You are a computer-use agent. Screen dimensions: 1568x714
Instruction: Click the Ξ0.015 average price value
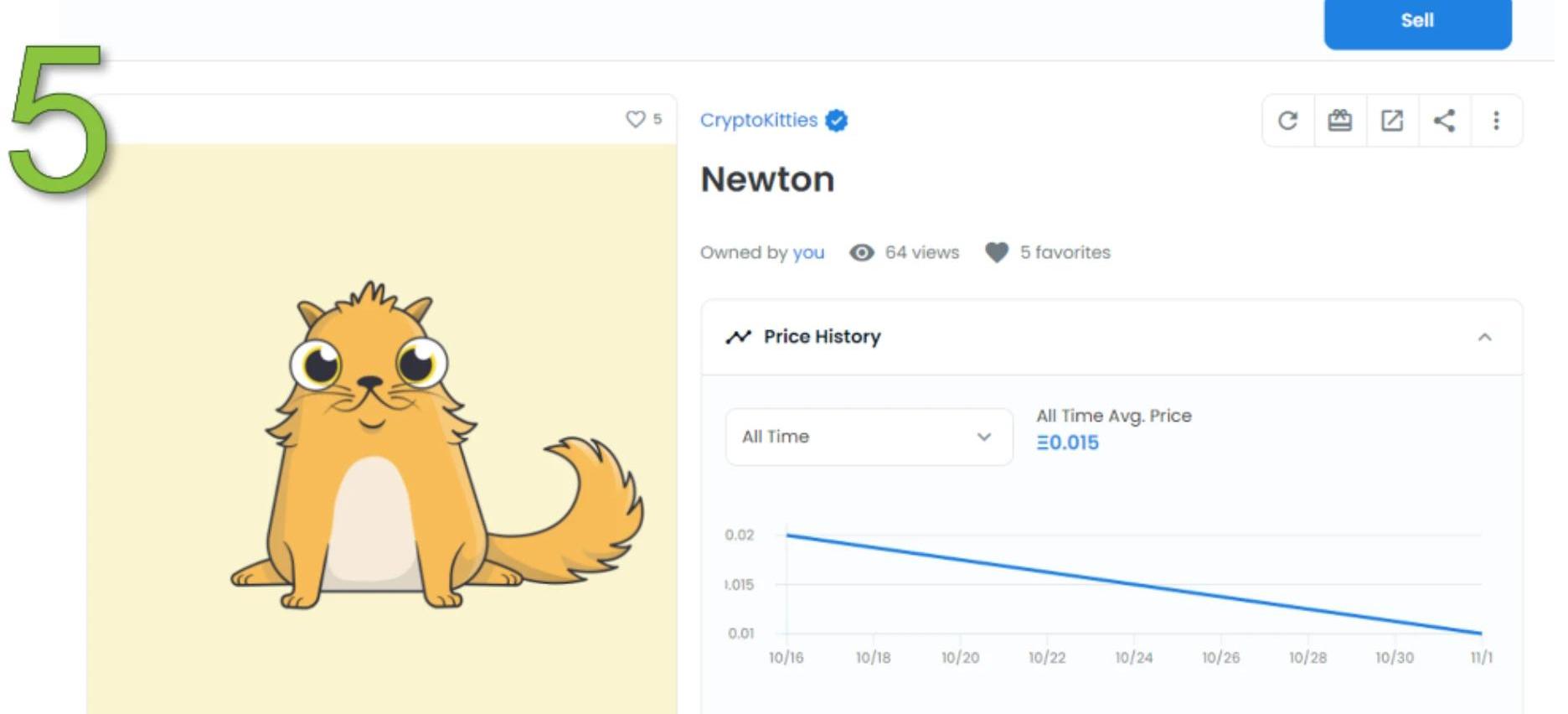[x=1067, y=442]
